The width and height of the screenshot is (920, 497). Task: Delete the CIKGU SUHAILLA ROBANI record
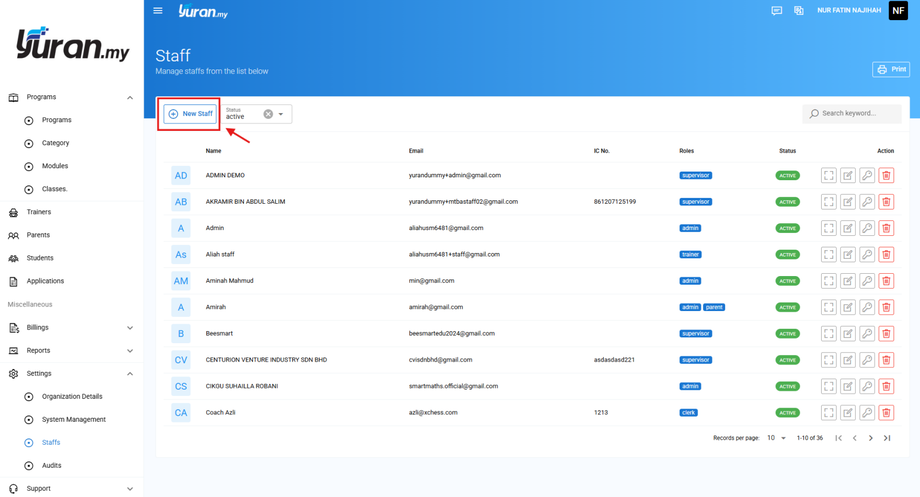tap(886, 386)
